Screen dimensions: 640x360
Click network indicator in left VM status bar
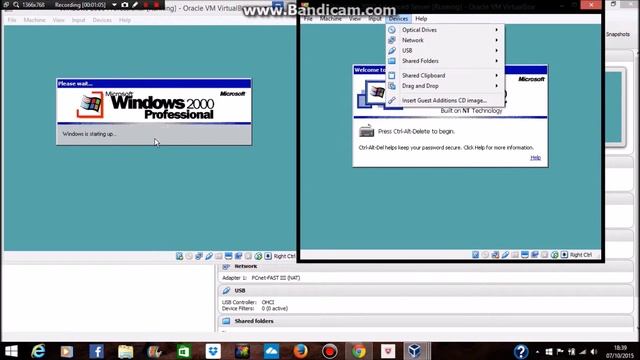pyautogui.click(x=199, y=256)
